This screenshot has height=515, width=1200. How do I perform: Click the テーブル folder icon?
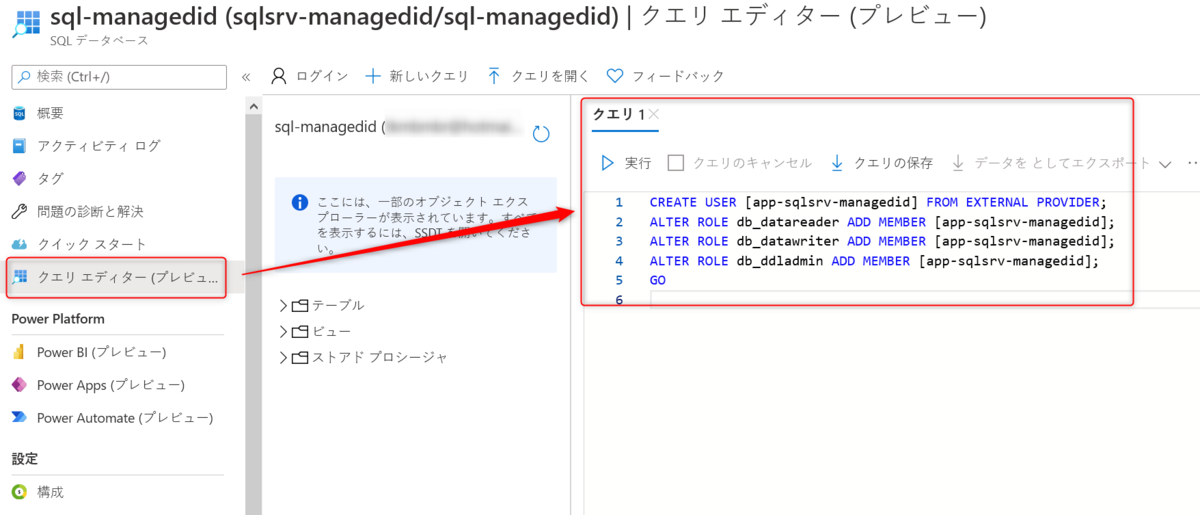tap(300, 305)
